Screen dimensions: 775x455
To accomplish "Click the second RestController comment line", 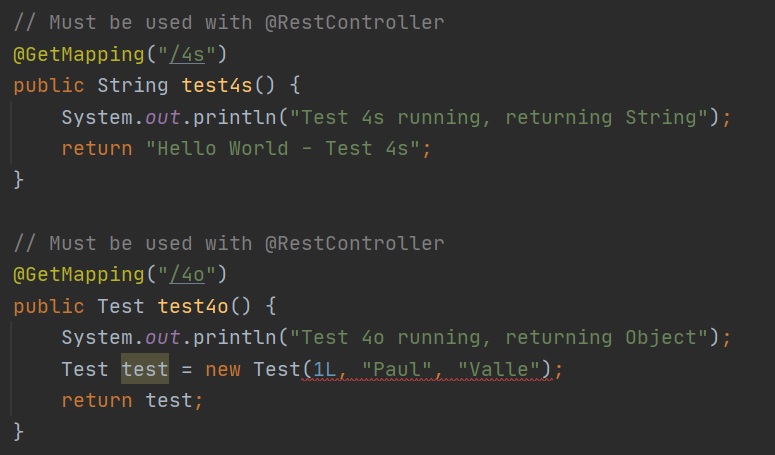I will point(229,243).
